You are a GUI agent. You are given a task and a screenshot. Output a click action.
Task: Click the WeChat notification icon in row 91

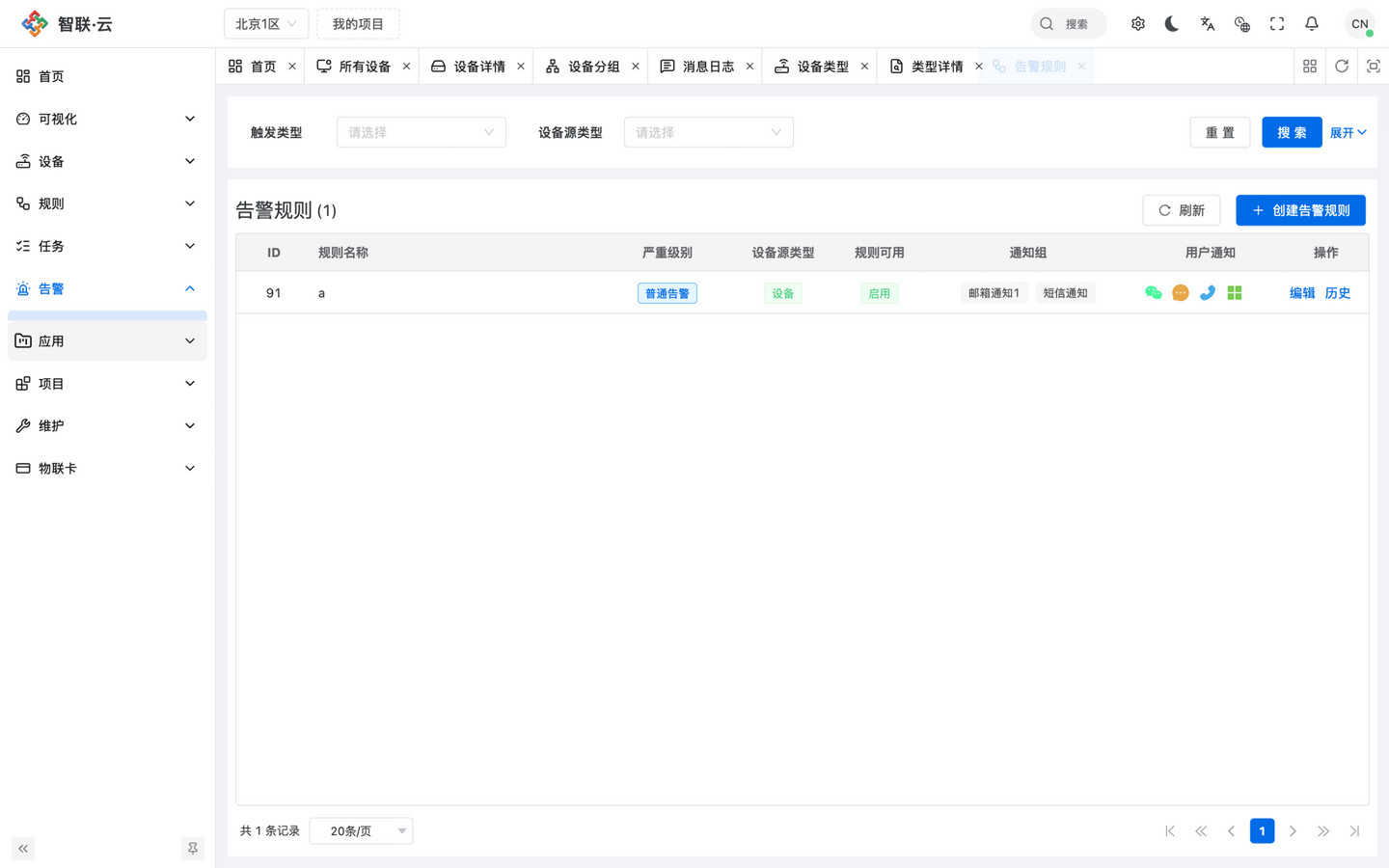tap(1154, 293)
